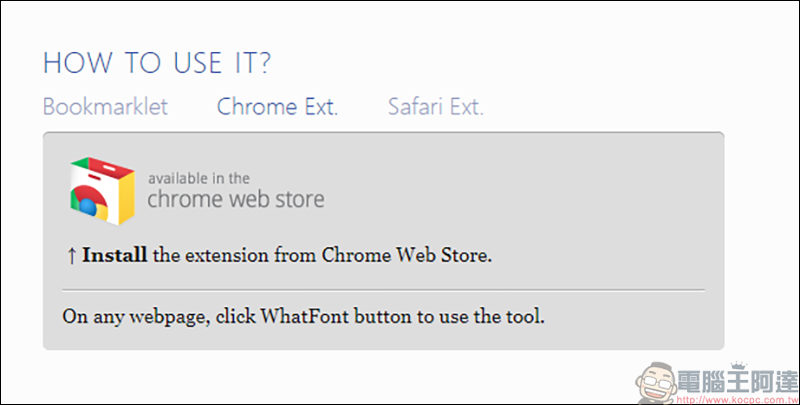
Task: Open the Chrome Web Store bag icon
Action: [x=103, y=191]
